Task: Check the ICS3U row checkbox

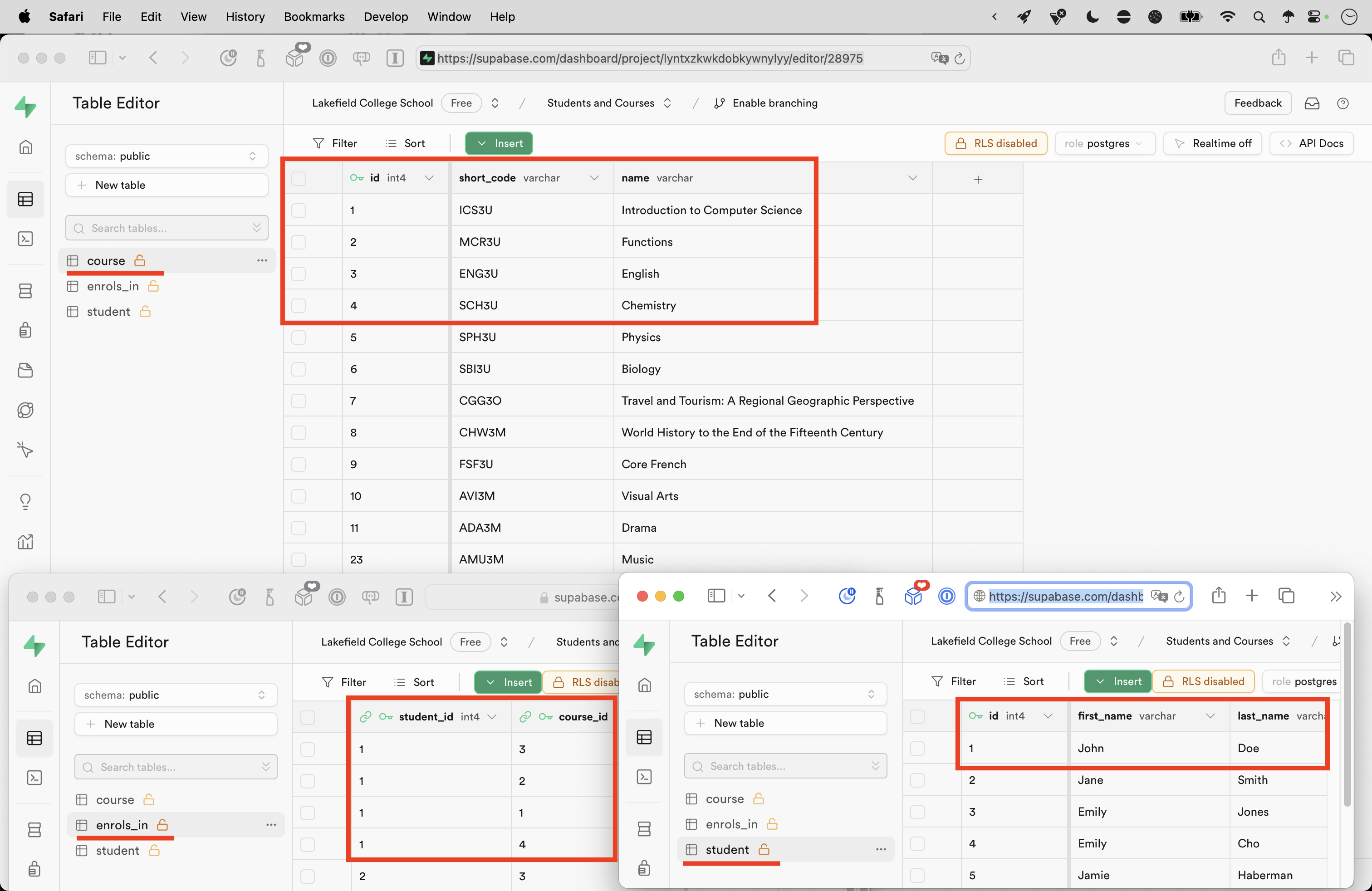Action: click(299, 211)
